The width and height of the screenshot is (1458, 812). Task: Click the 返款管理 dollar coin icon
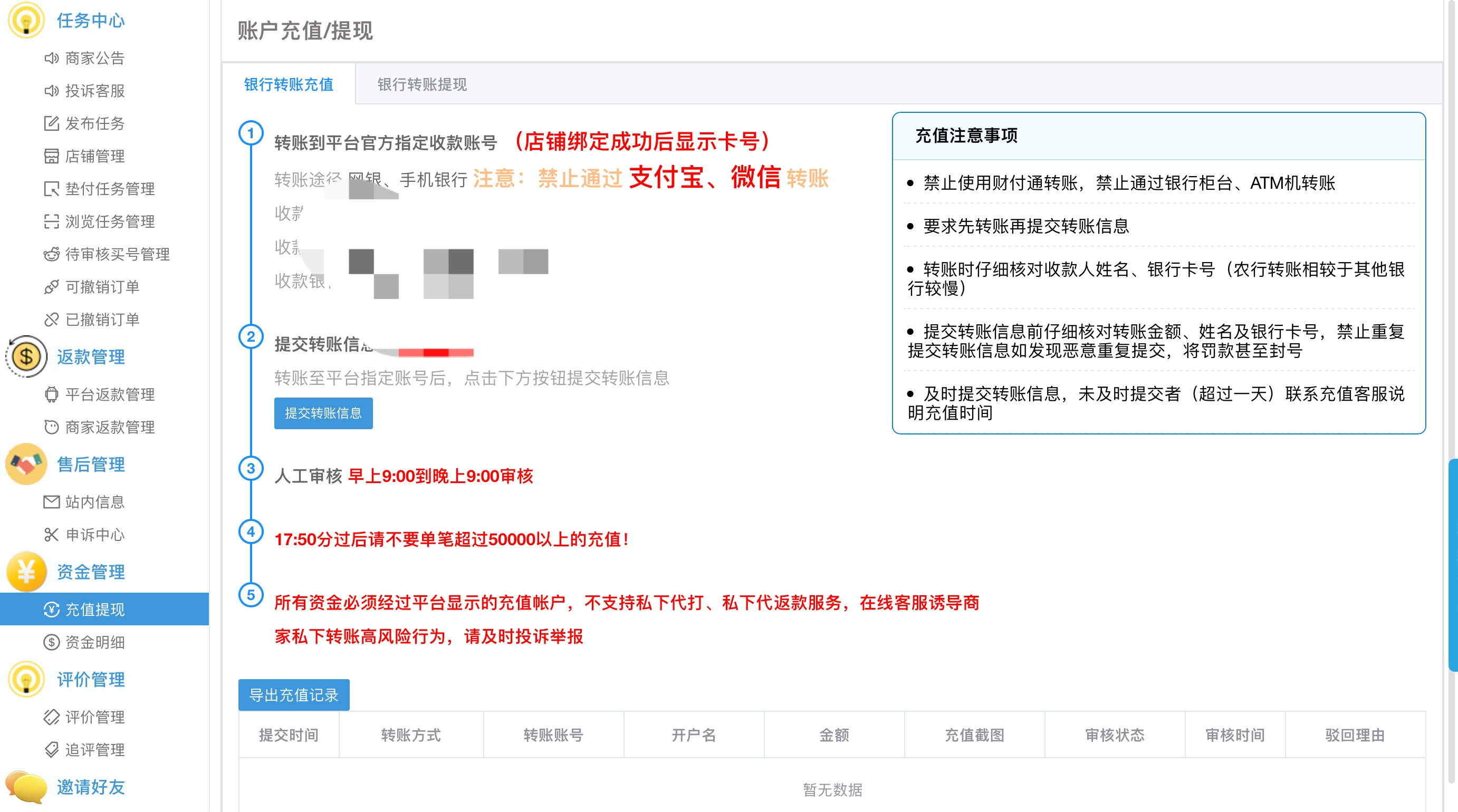[x=25, y=356]
